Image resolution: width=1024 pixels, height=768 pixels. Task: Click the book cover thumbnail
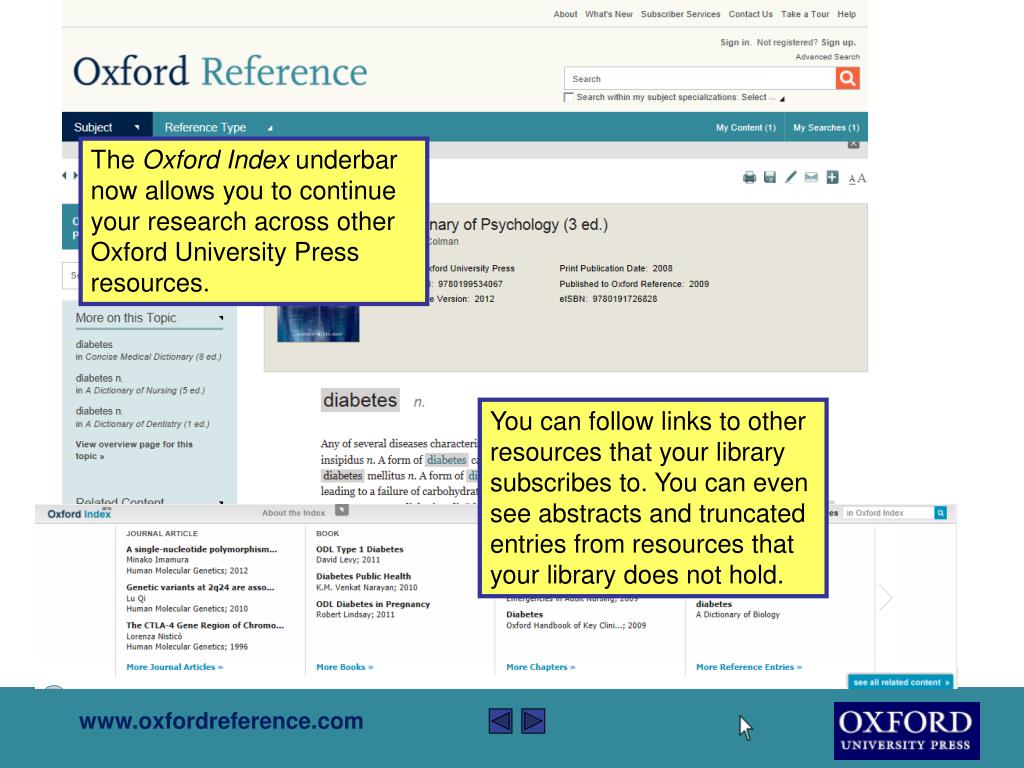[x=318, y=323]
